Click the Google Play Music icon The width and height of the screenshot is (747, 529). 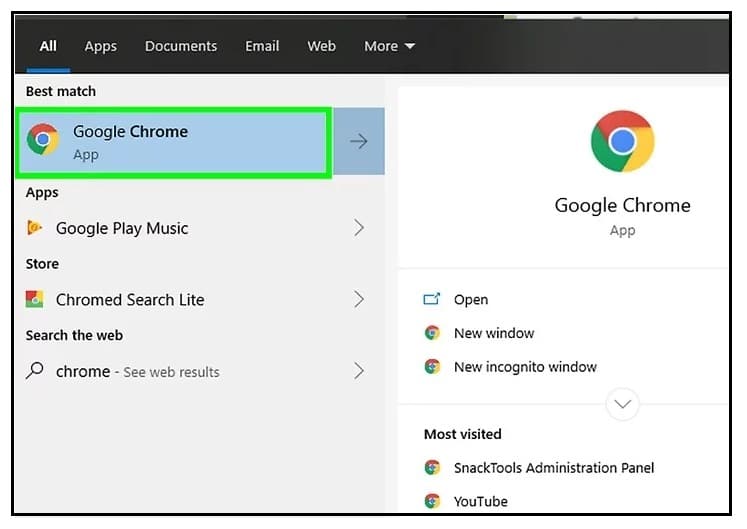[x=34, y=228]
